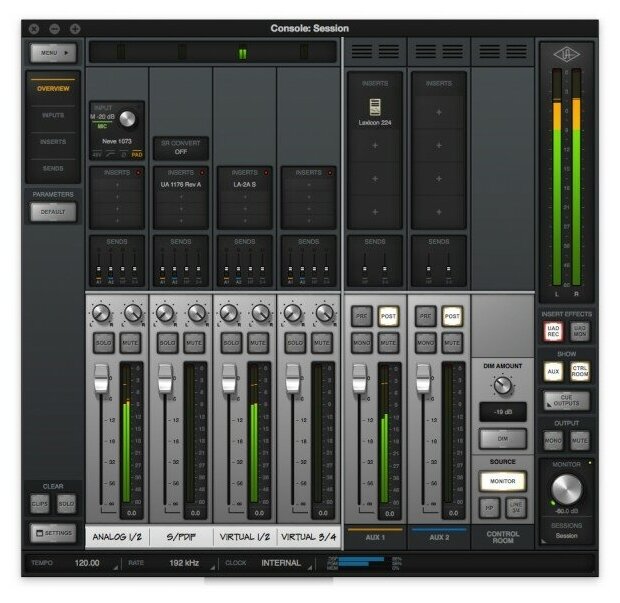The image size is (620, 603).
Task: Switch to the OVERVIEW view
Action: click(x=53, y=89)
